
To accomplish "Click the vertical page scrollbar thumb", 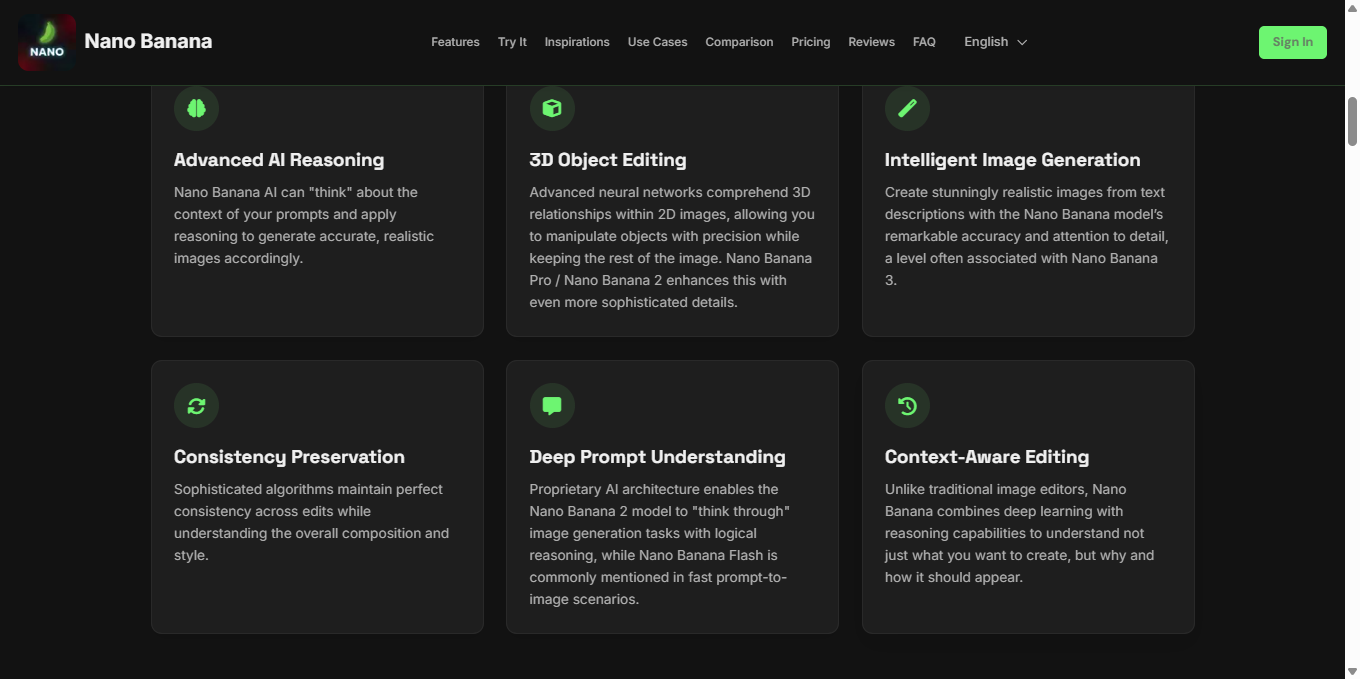I will (1352, 122).
